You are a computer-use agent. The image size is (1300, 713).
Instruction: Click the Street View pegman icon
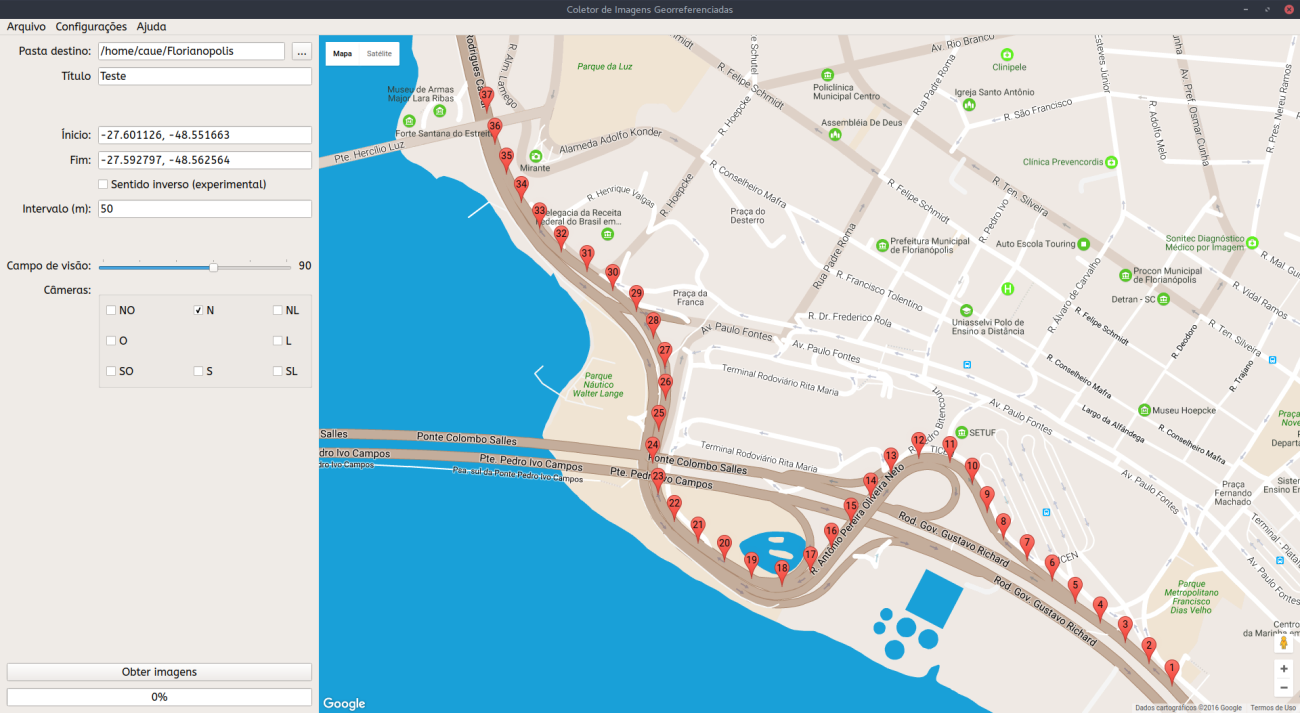click(1284, 642)
